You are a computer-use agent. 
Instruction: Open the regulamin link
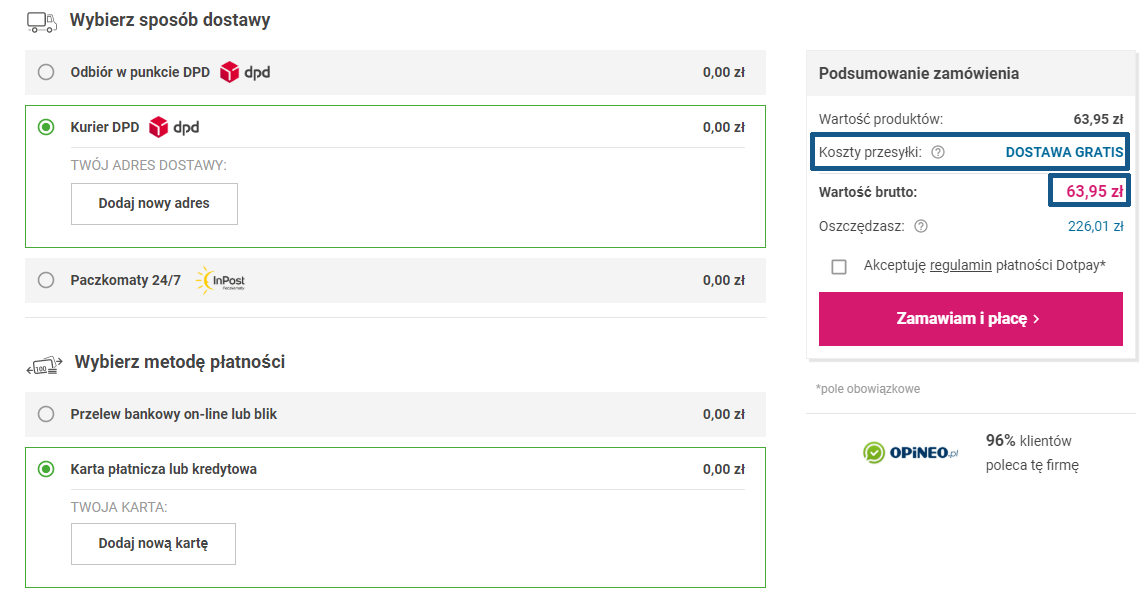click(x=960, y=265)
